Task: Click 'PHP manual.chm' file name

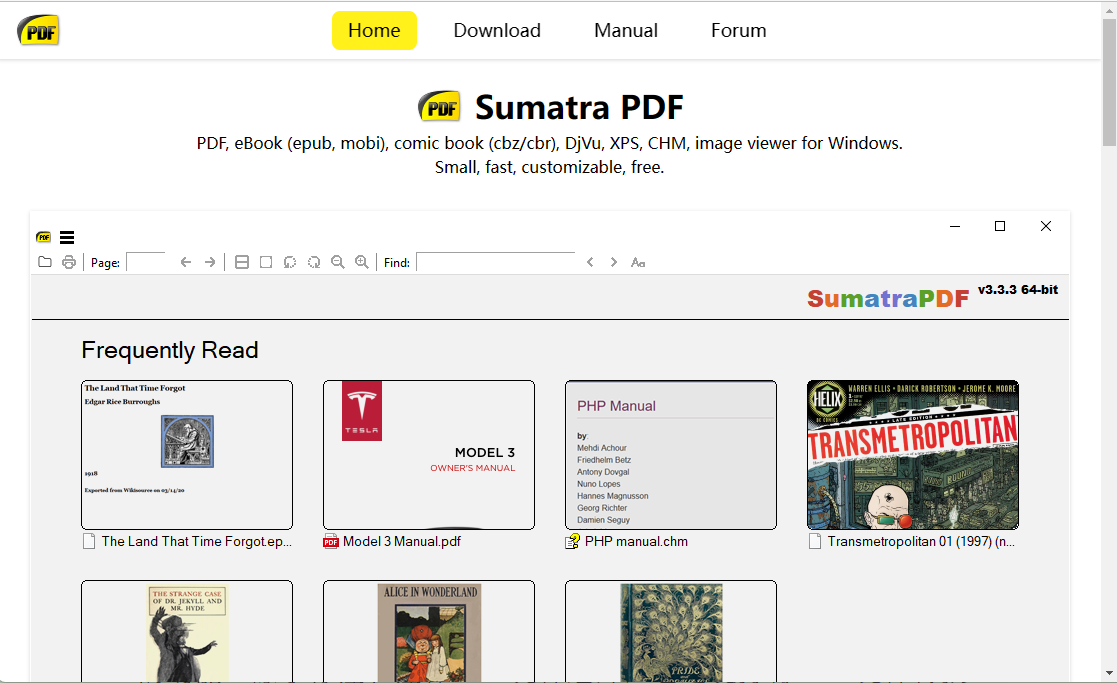Action: [x=636, y=541]
